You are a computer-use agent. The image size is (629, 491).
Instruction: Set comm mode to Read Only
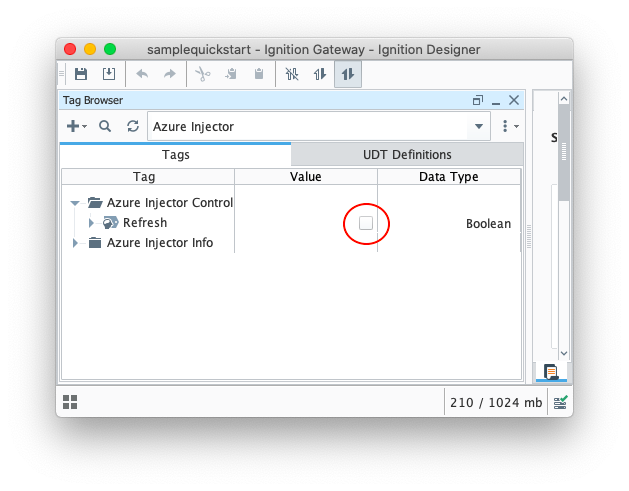coord(320,74)
